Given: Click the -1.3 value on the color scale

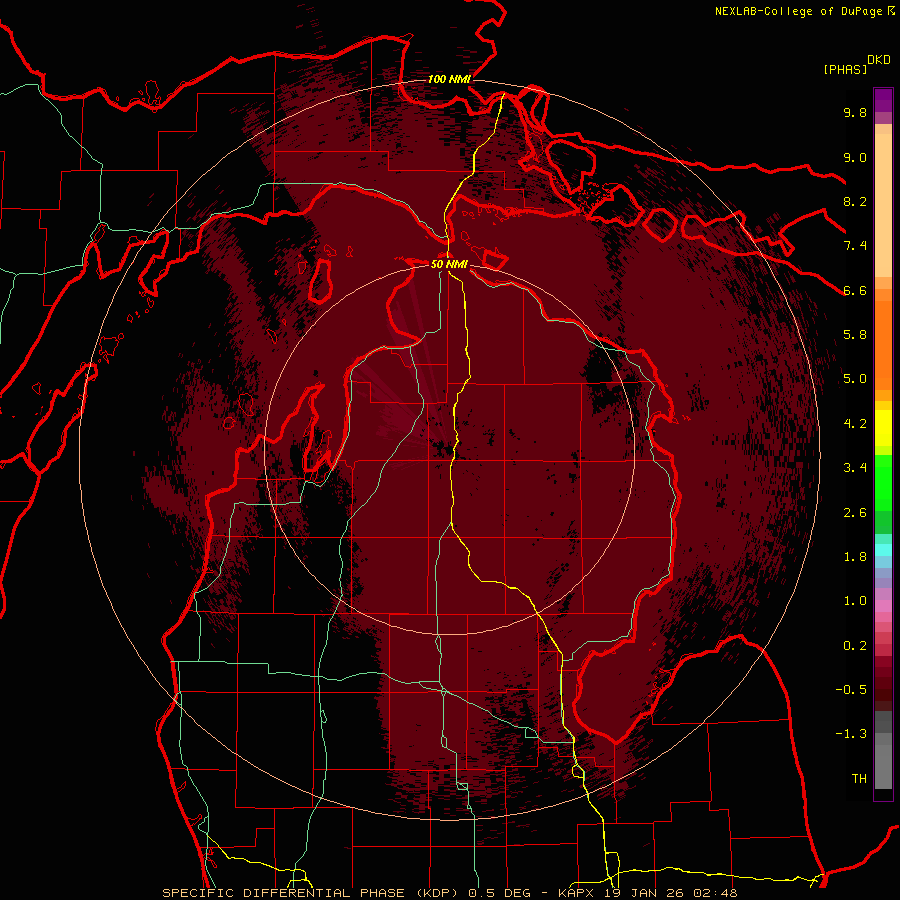Looking at the screenshot, I should tap(851, 734).
